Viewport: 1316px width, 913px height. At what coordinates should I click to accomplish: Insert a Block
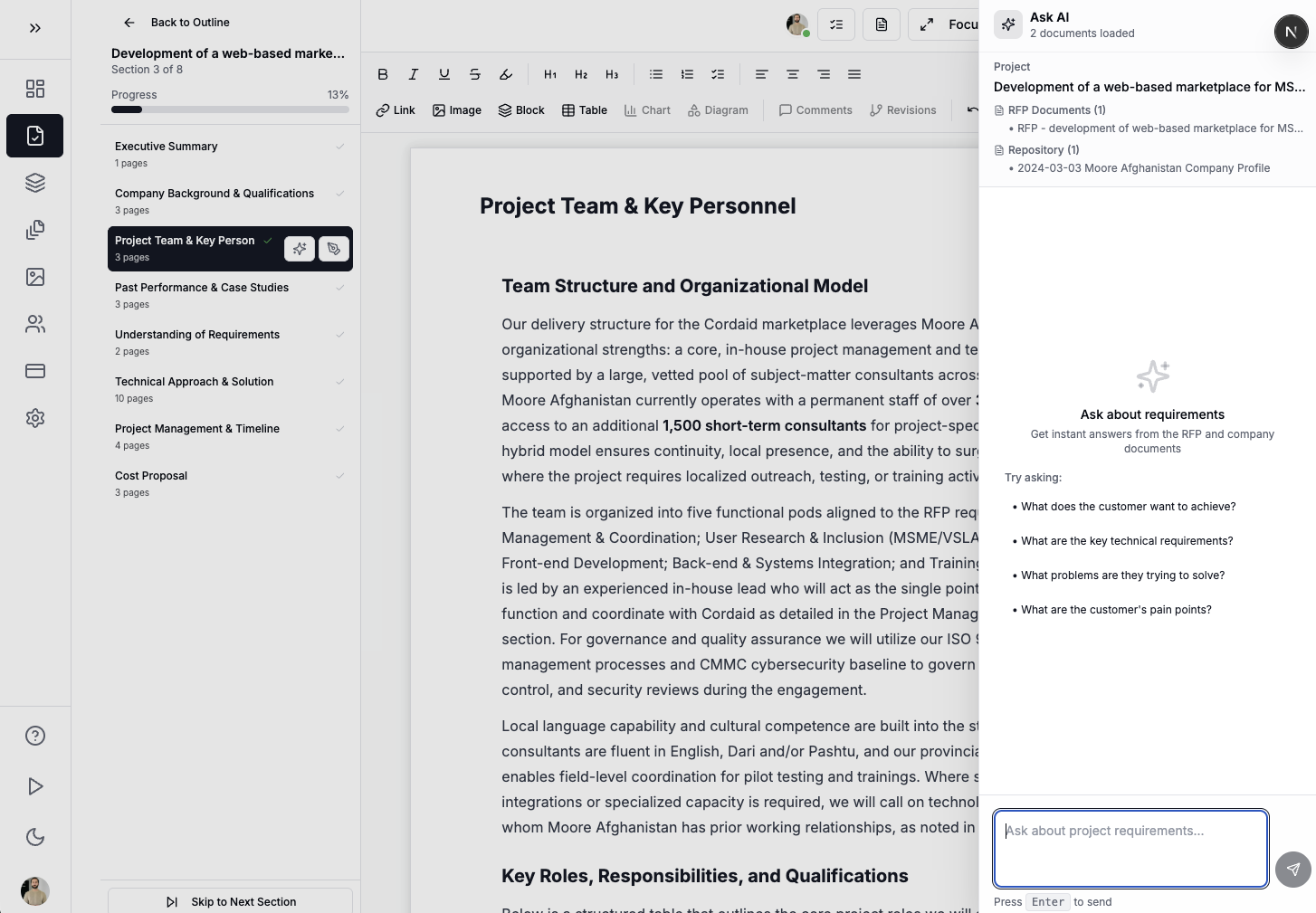coord(521,110)
